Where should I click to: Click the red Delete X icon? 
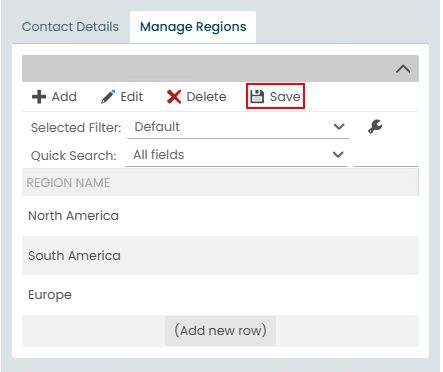(x=174, y=97)
